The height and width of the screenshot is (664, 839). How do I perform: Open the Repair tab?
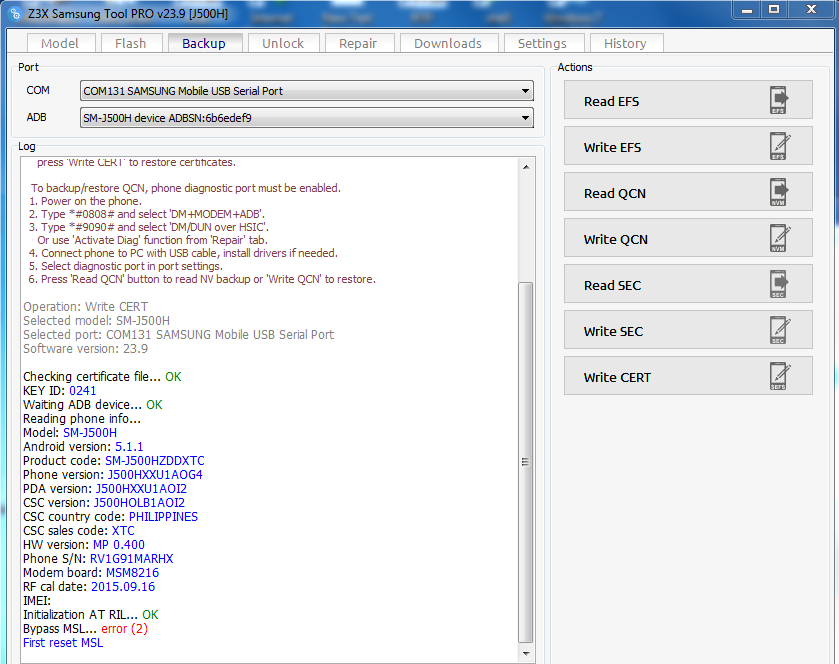(359, 43)
